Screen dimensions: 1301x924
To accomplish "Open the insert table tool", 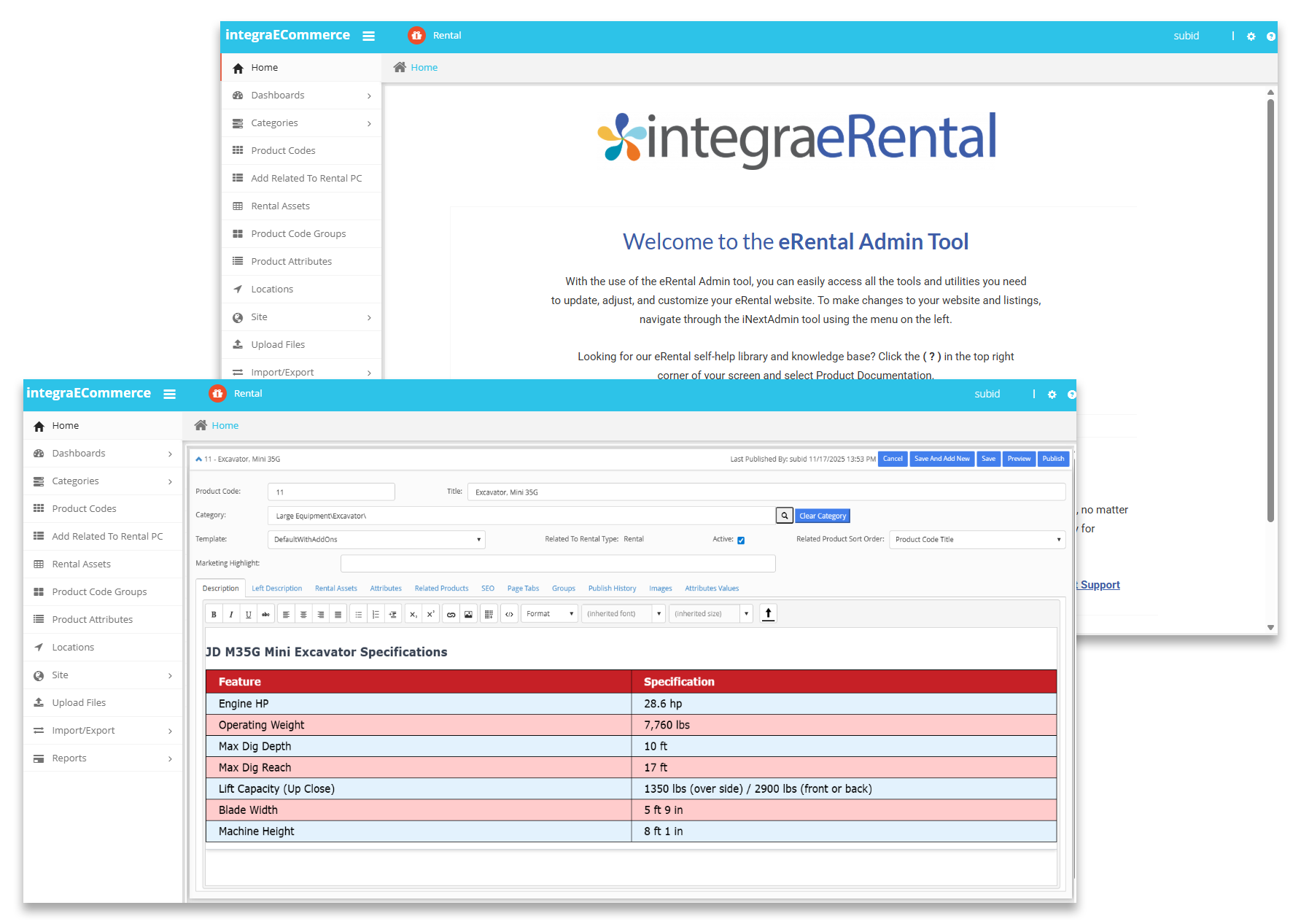I will point(489,614).
